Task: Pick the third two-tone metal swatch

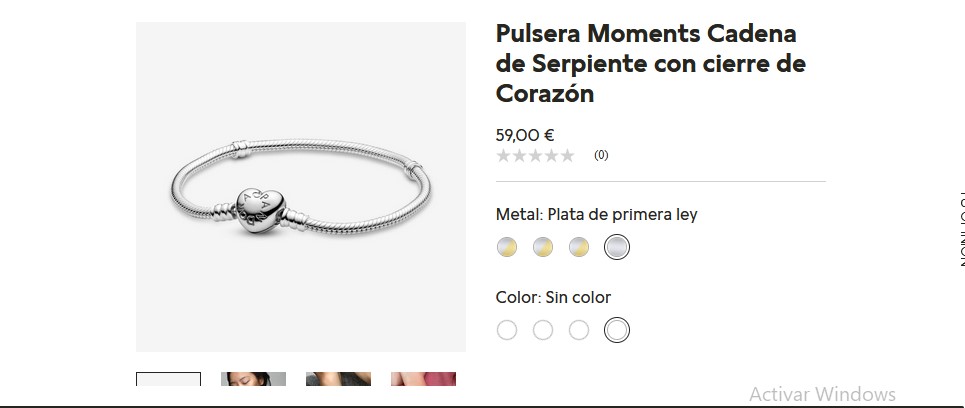Action: (579, 247)
